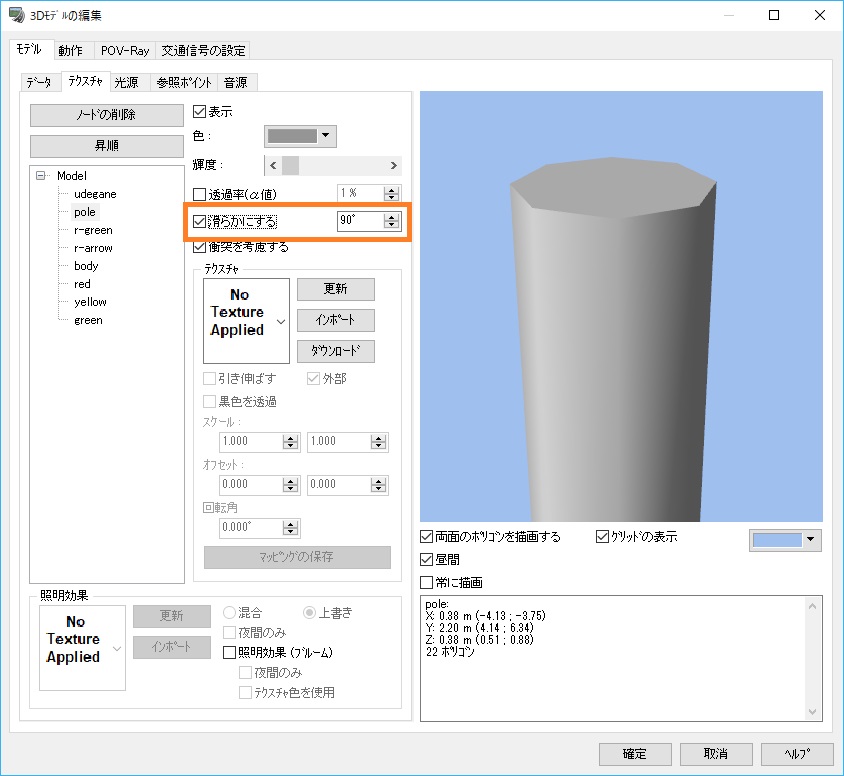
Task: Click the 3D pole preview viewport
Action: click(621, 306)
